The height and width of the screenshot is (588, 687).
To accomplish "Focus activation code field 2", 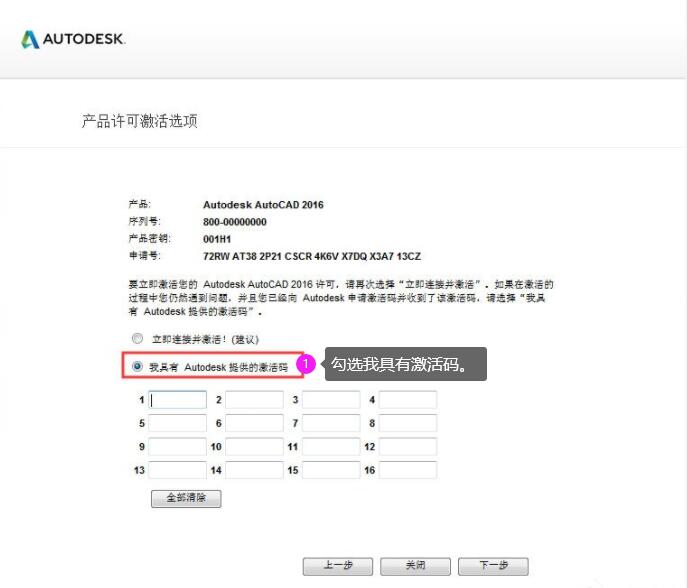I will click(x=254, y=400).
